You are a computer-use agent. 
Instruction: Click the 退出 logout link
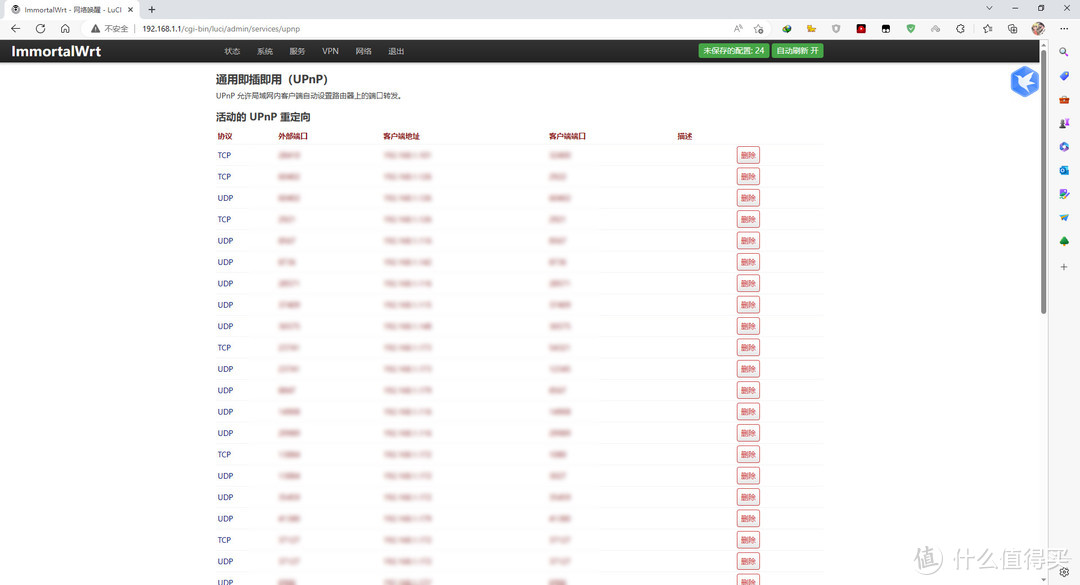pyautogui.click(x=396, y=51)
